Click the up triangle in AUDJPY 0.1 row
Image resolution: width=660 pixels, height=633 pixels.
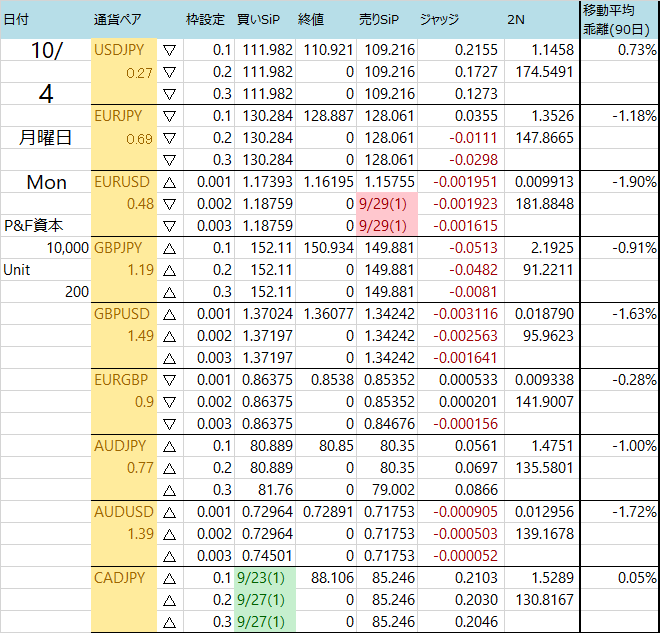pos(169,446)
